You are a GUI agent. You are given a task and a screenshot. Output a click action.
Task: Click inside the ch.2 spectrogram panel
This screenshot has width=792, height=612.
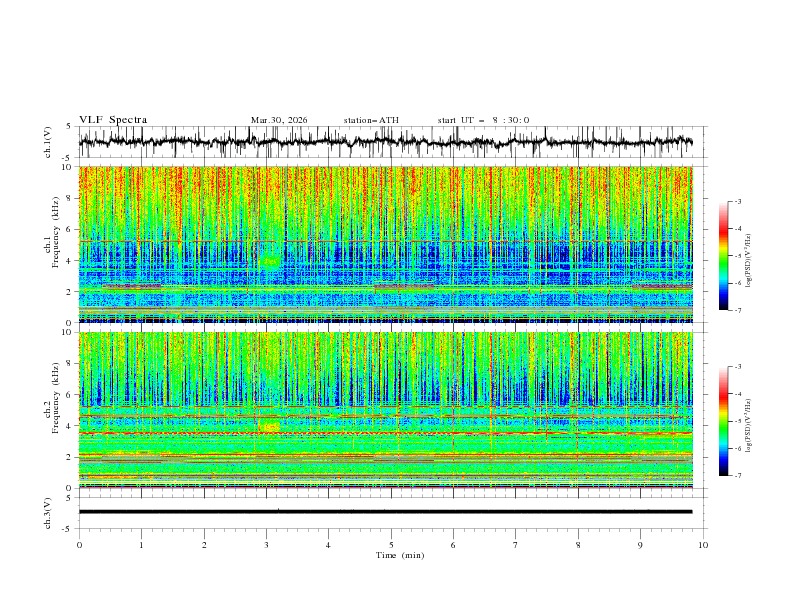click(x=385, y=410)
